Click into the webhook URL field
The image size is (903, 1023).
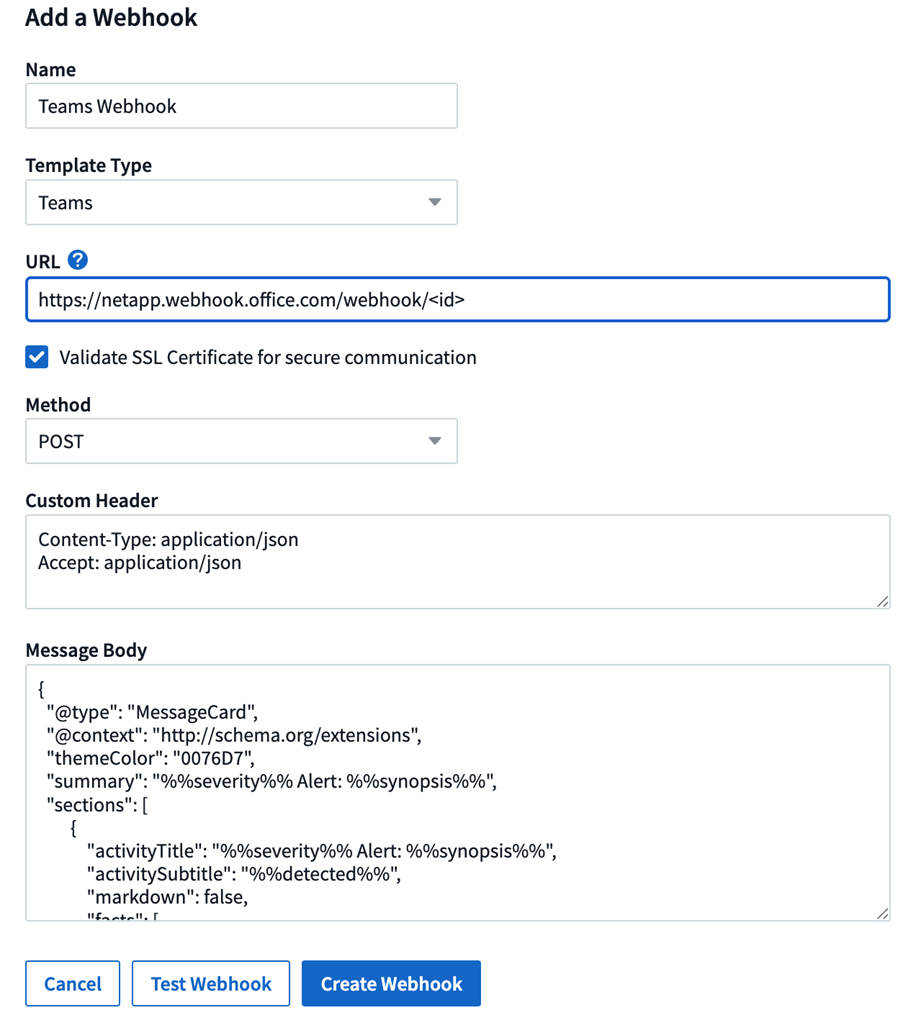point(457,300)
